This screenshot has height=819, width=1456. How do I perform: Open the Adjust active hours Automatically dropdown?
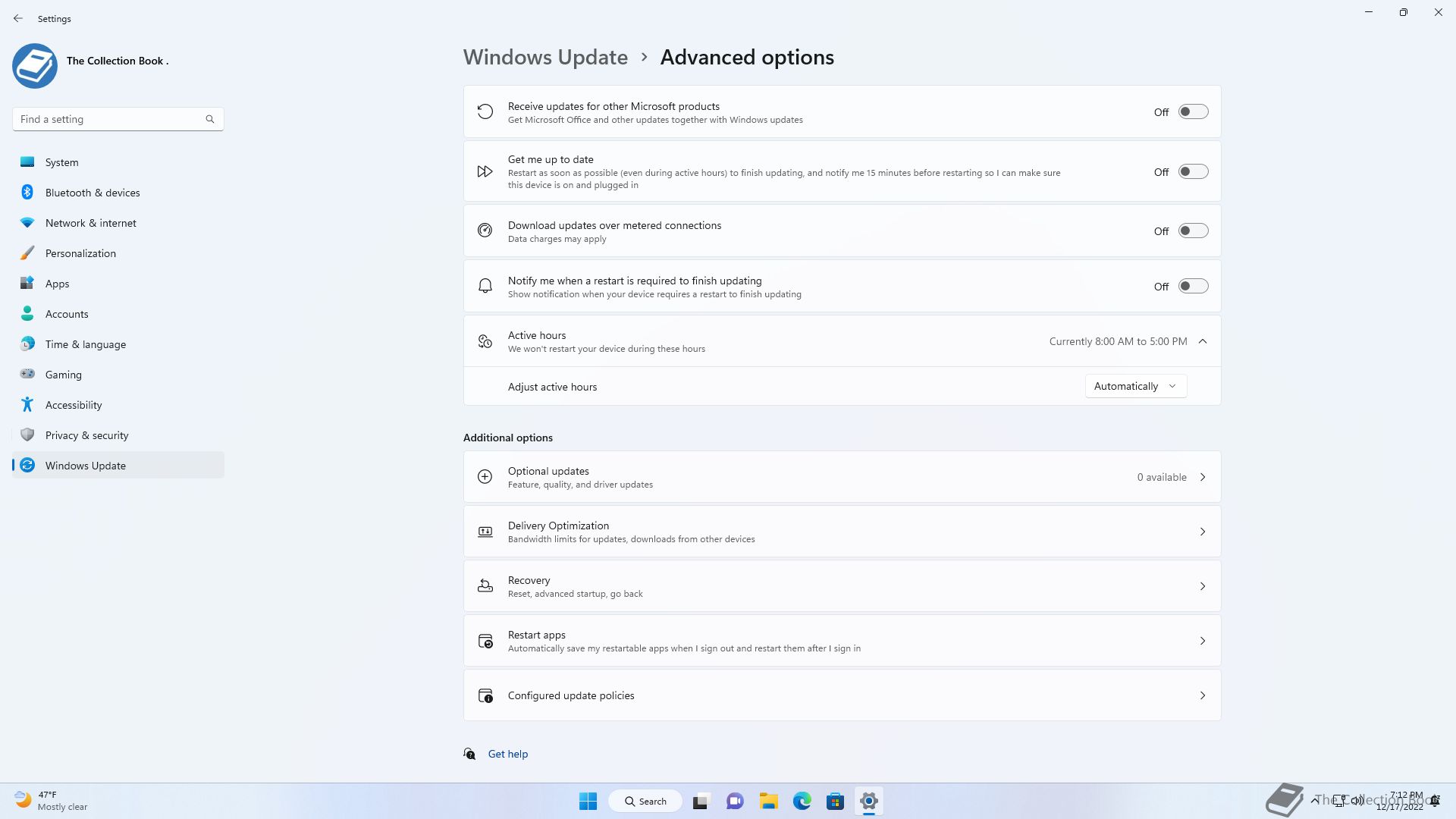[1135, 386]
